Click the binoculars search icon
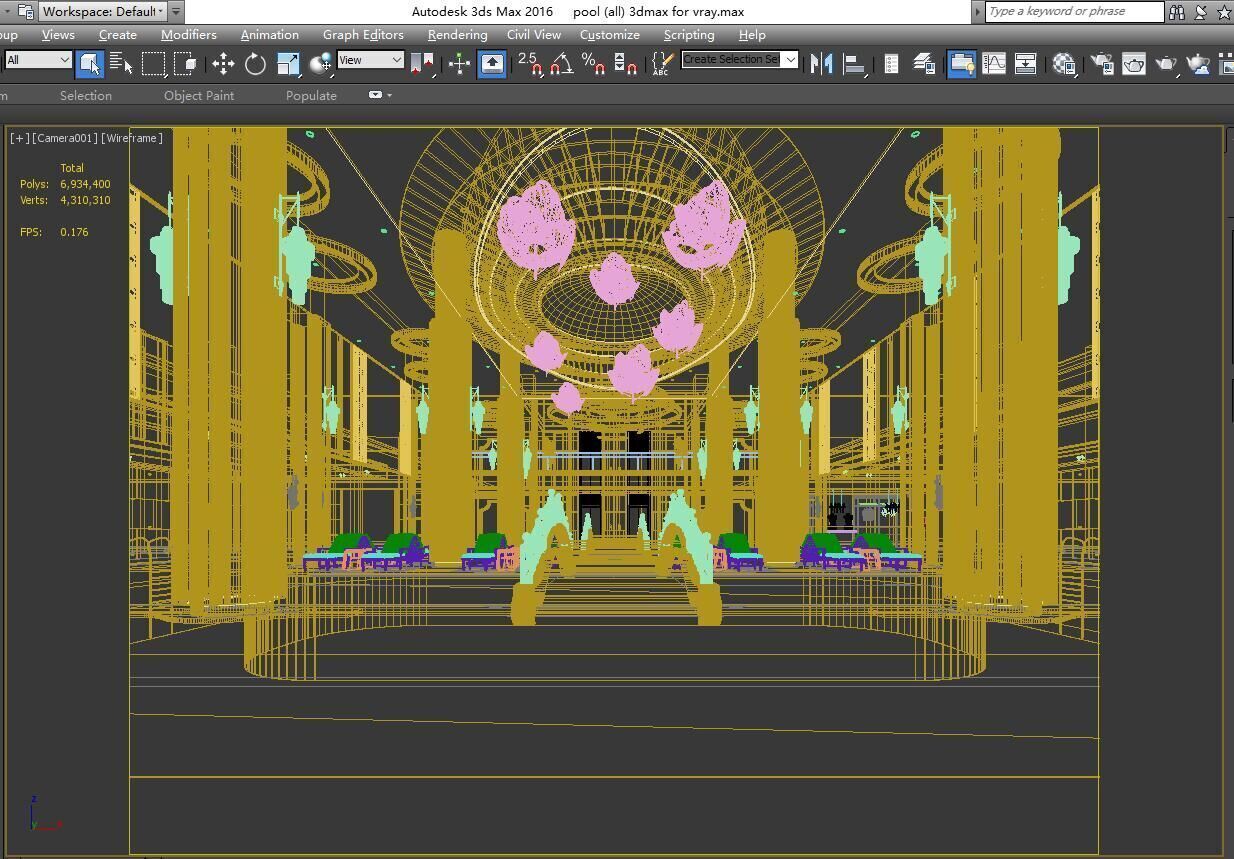Screen dimensions: 1234x859 coord(1177,12)
